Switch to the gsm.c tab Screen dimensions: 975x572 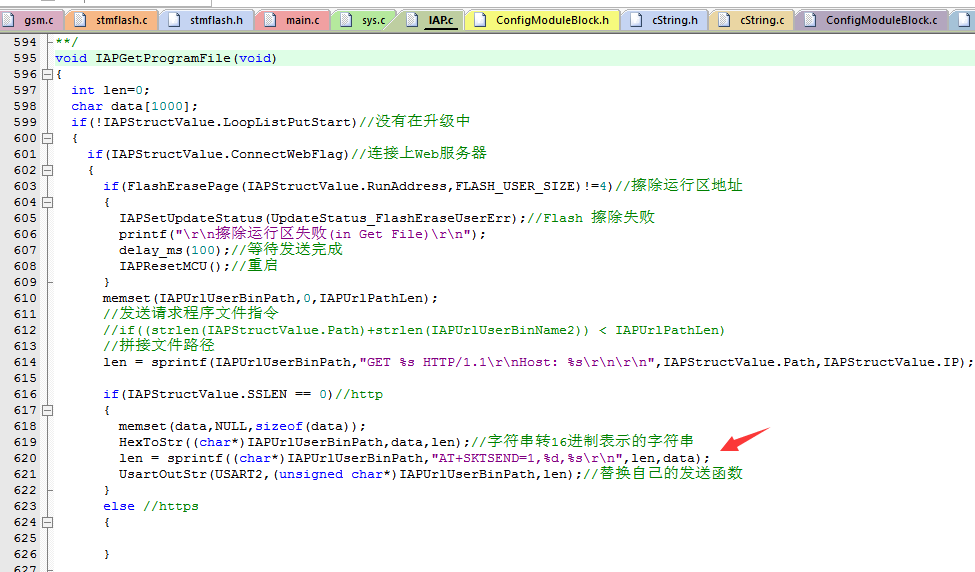point(32,21)
